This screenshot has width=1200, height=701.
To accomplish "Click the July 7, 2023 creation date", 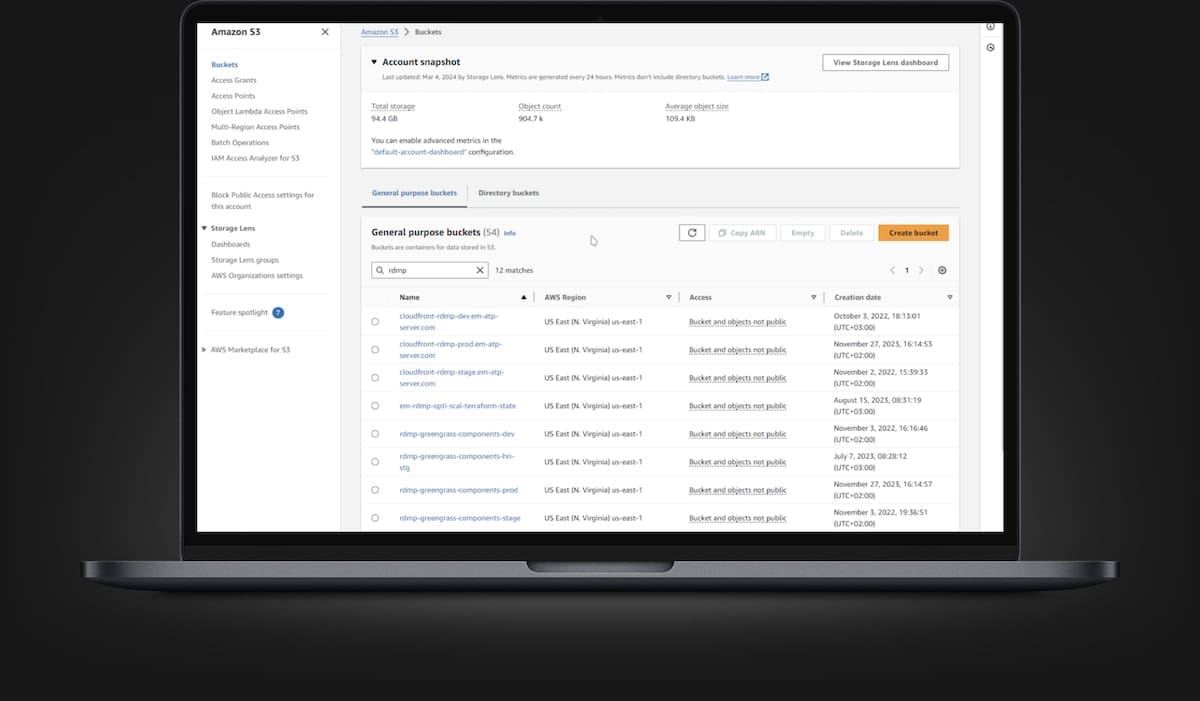I will [x=873, y=461].
